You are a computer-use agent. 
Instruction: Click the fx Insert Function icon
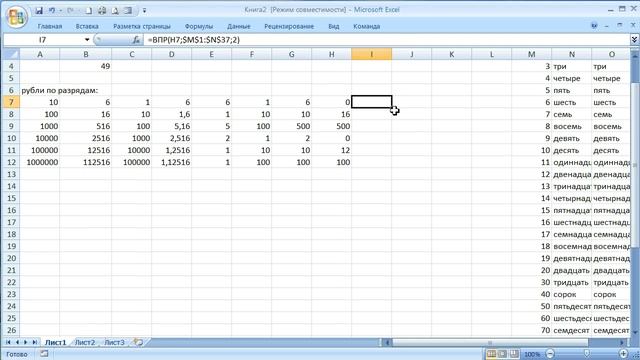point(136,40)
